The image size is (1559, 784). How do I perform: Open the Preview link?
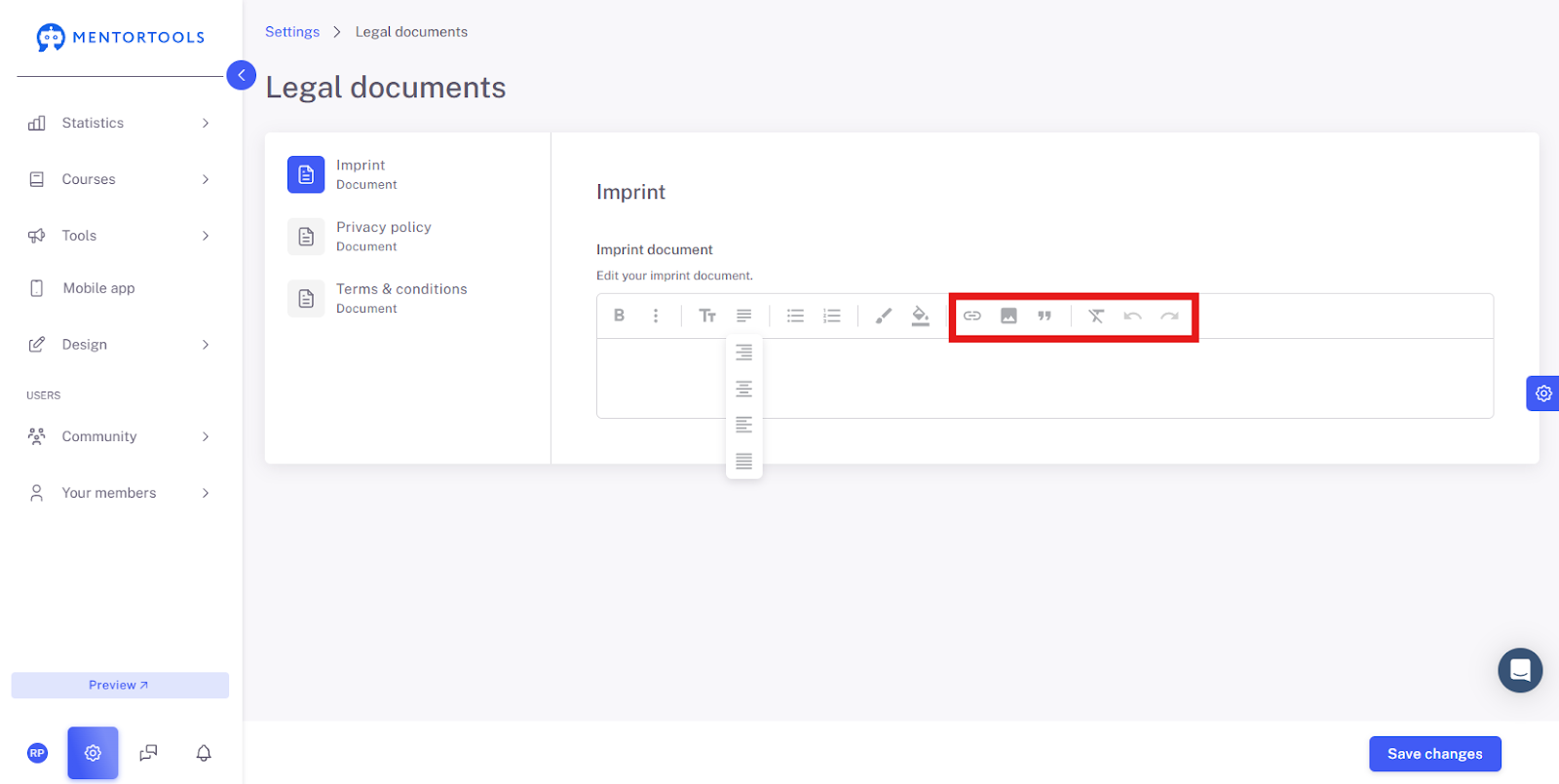(x=120, y=686)
